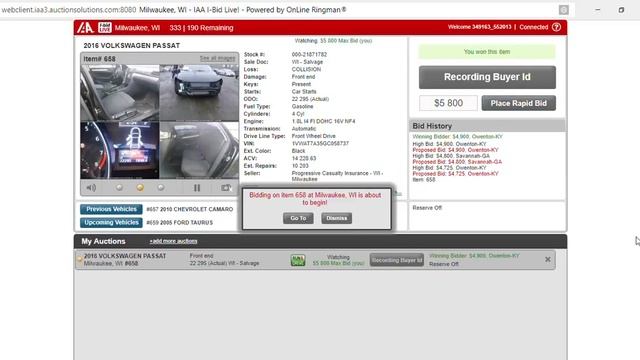Click the You won this item banner
The height and width of the screenshot is (360, 640).
(487, 52)
